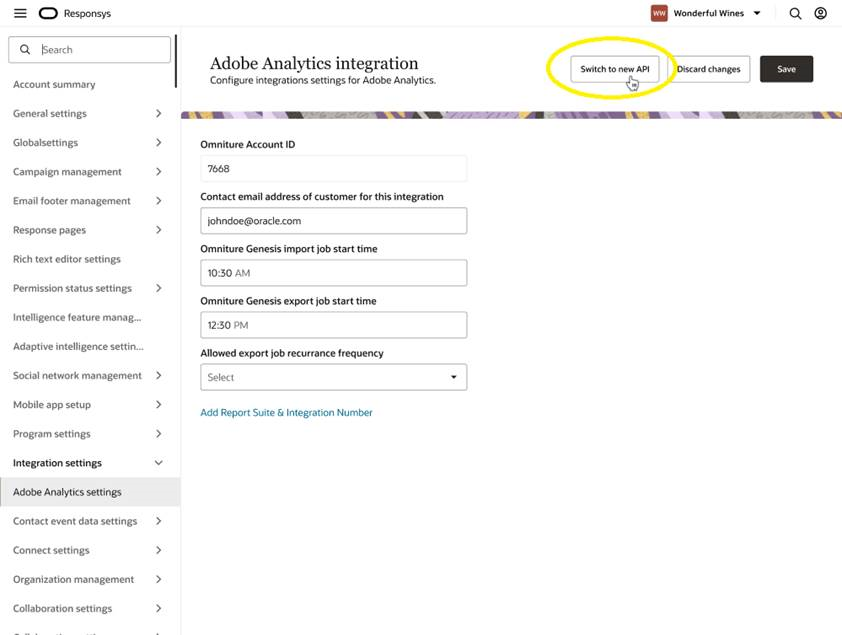The image size is (842, 635).
Task: Open Adaptive intelligence settings item
Action: [x=78, y=346]
